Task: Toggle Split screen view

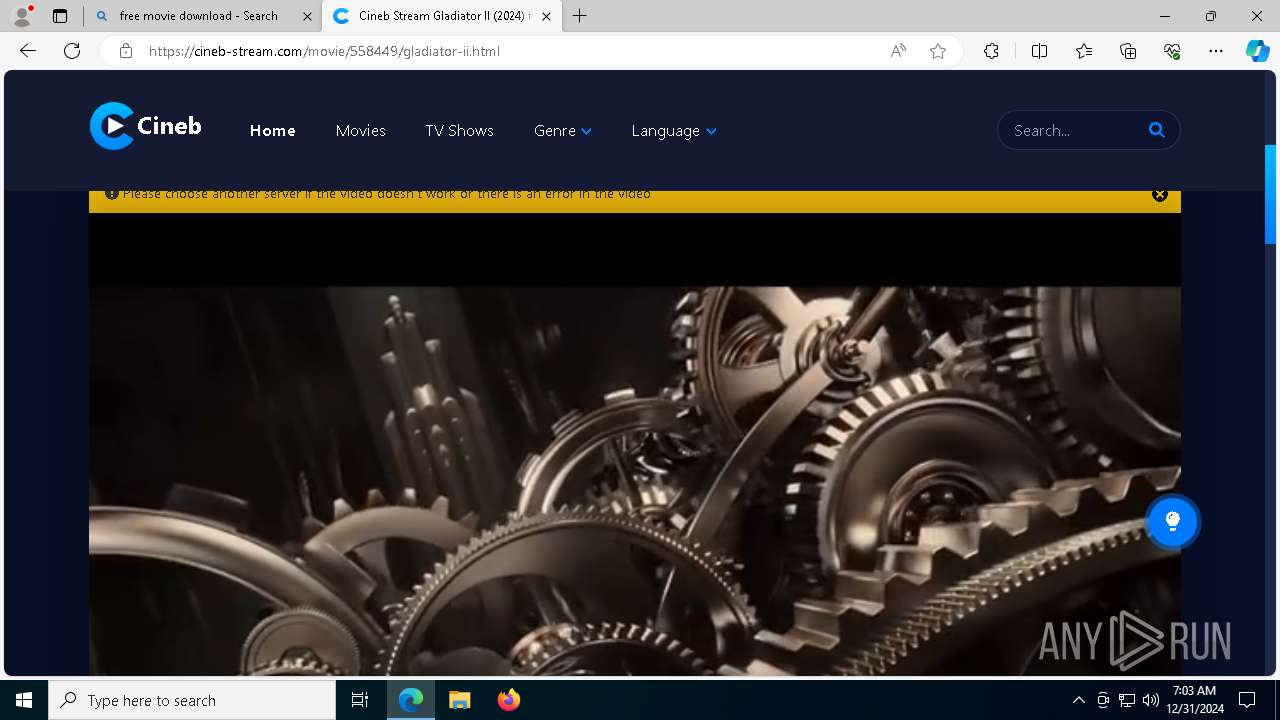Action: [x=1039, y=51]
